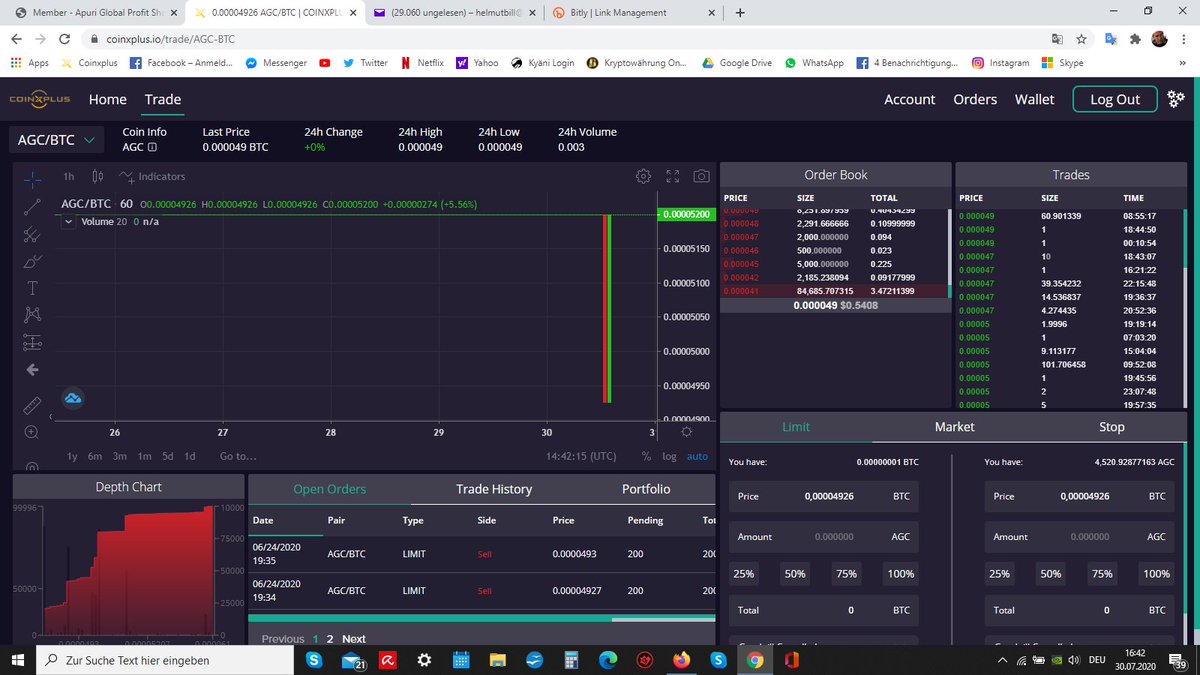Open Chrome from the taskbar
The height and width of the screenshot is (675, 1200).
click(x=755, y=660)
